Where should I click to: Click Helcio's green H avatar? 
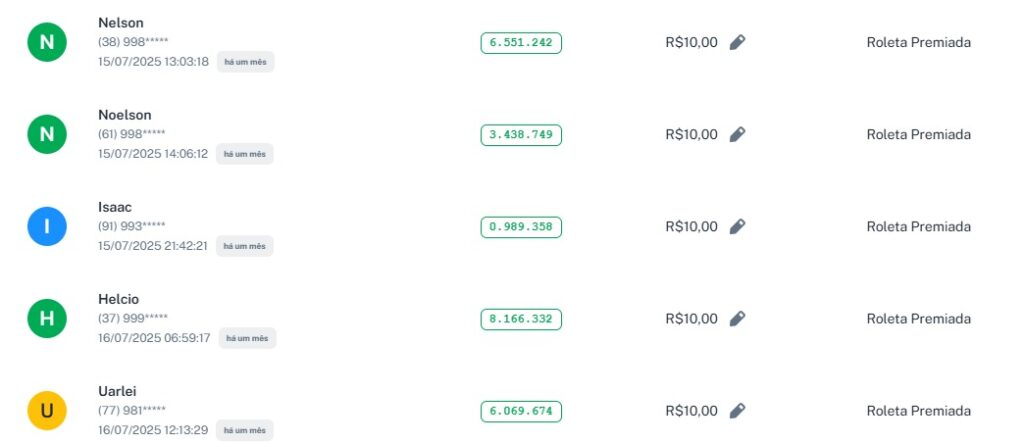[47, 319]
